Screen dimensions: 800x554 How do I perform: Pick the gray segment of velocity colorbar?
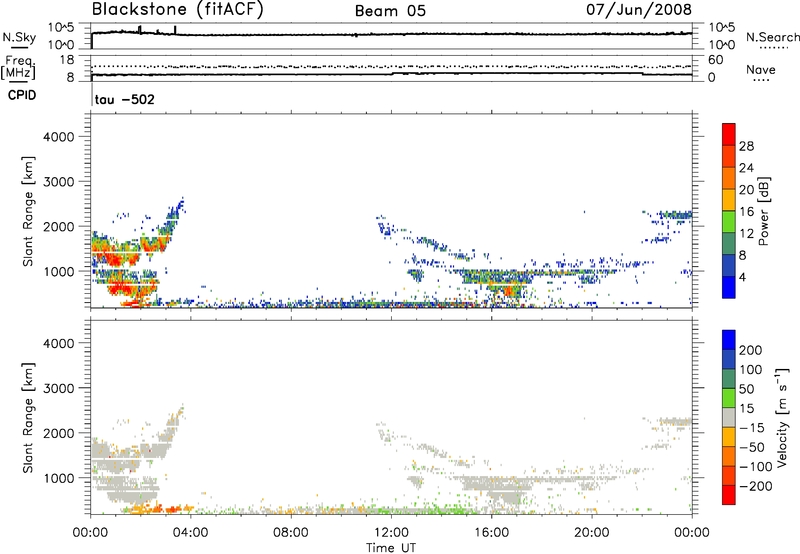[x=729, y=418]
